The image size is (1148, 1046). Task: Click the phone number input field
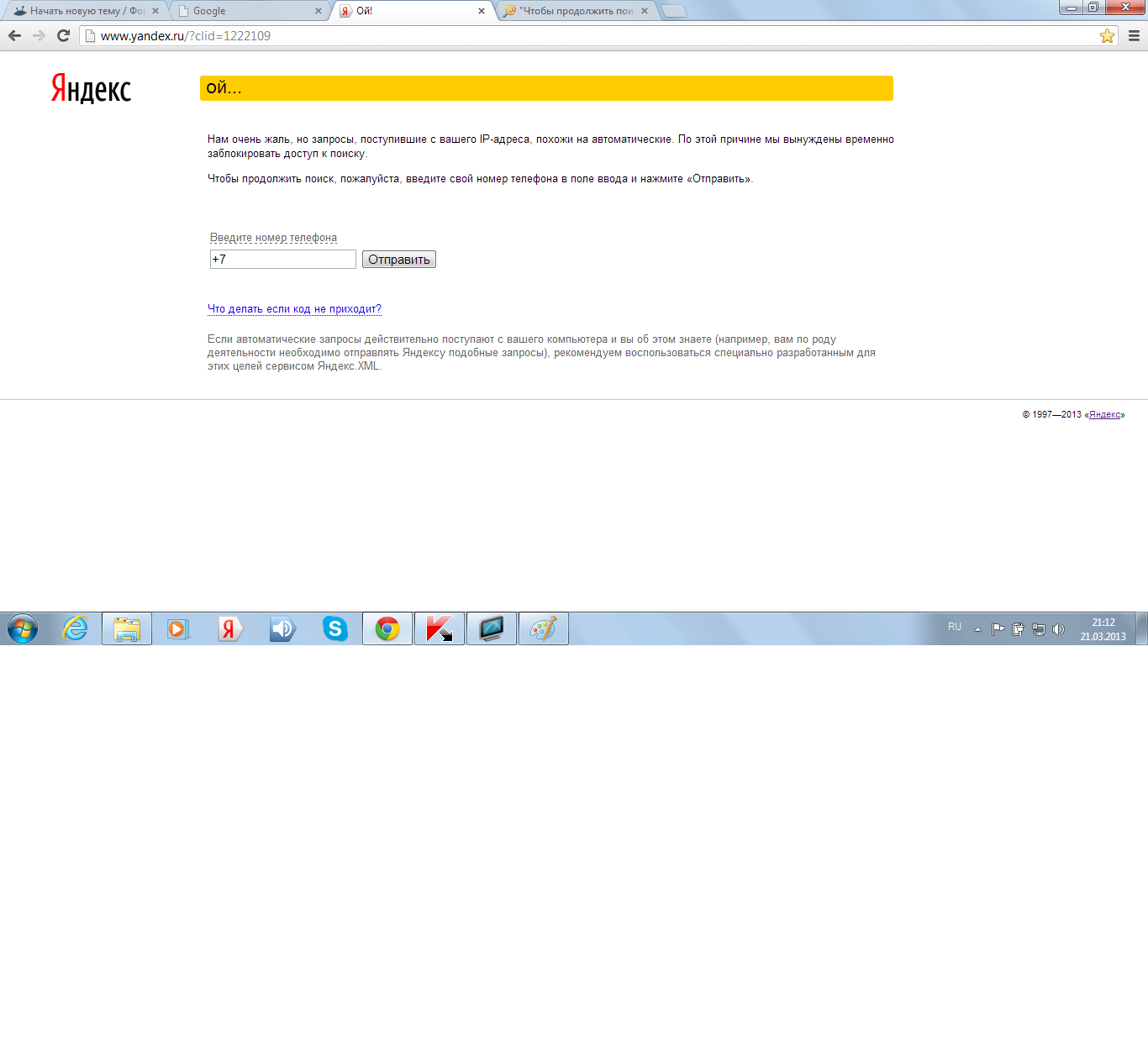point(283,260)
